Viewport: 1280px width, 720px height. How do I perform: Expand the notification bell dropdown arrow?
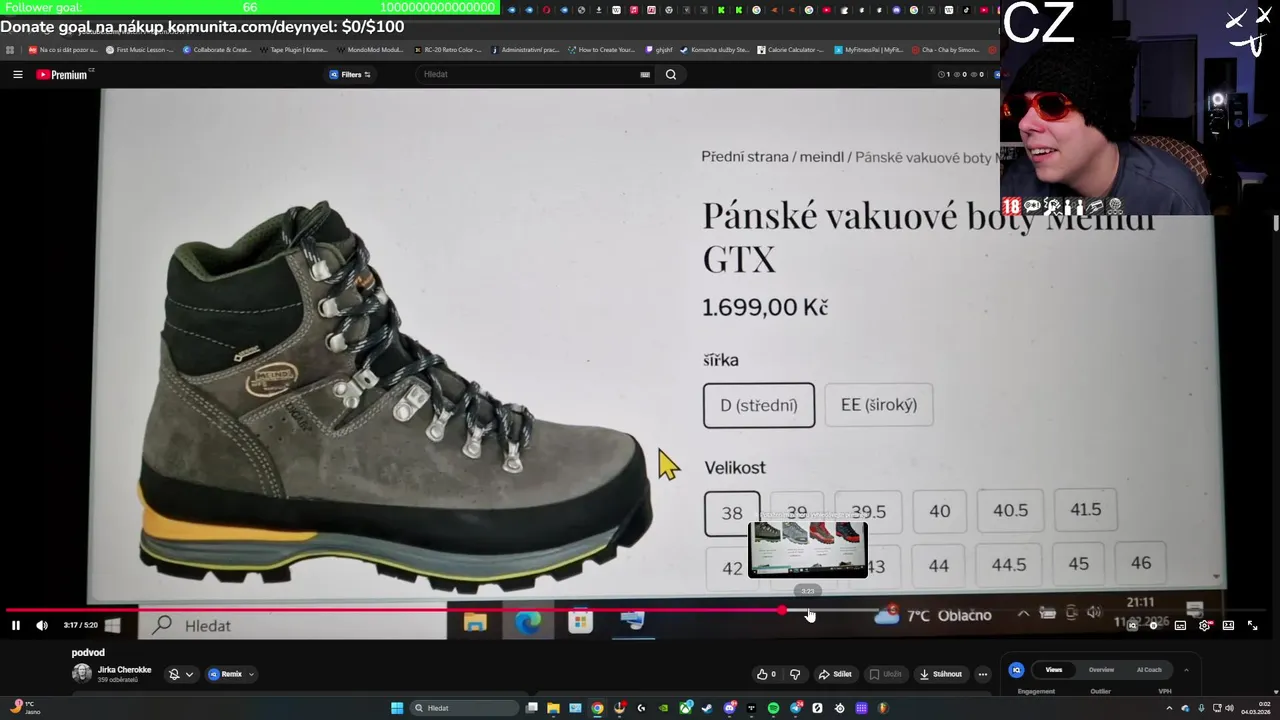coord(189,674)
